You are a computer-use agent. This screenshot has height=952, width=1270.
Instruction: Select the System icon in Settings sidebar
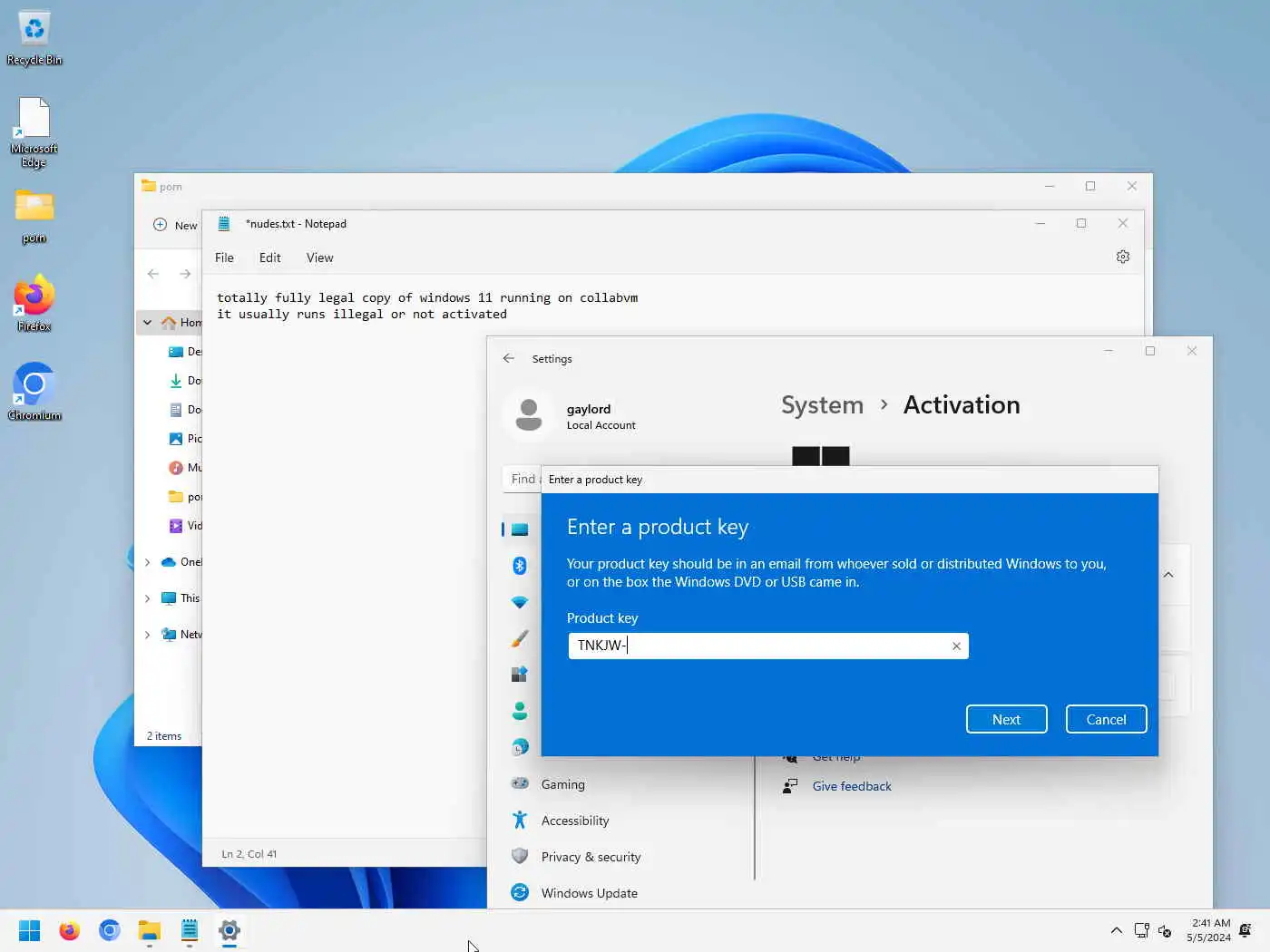pos(520,529)
